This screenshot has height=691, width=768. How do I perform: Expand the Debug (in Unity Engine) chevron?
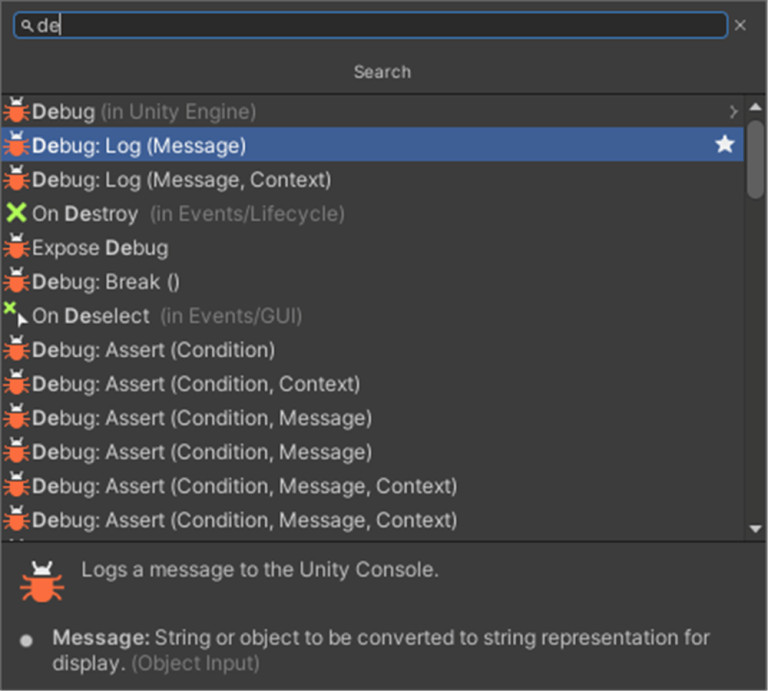click(733, 112)
